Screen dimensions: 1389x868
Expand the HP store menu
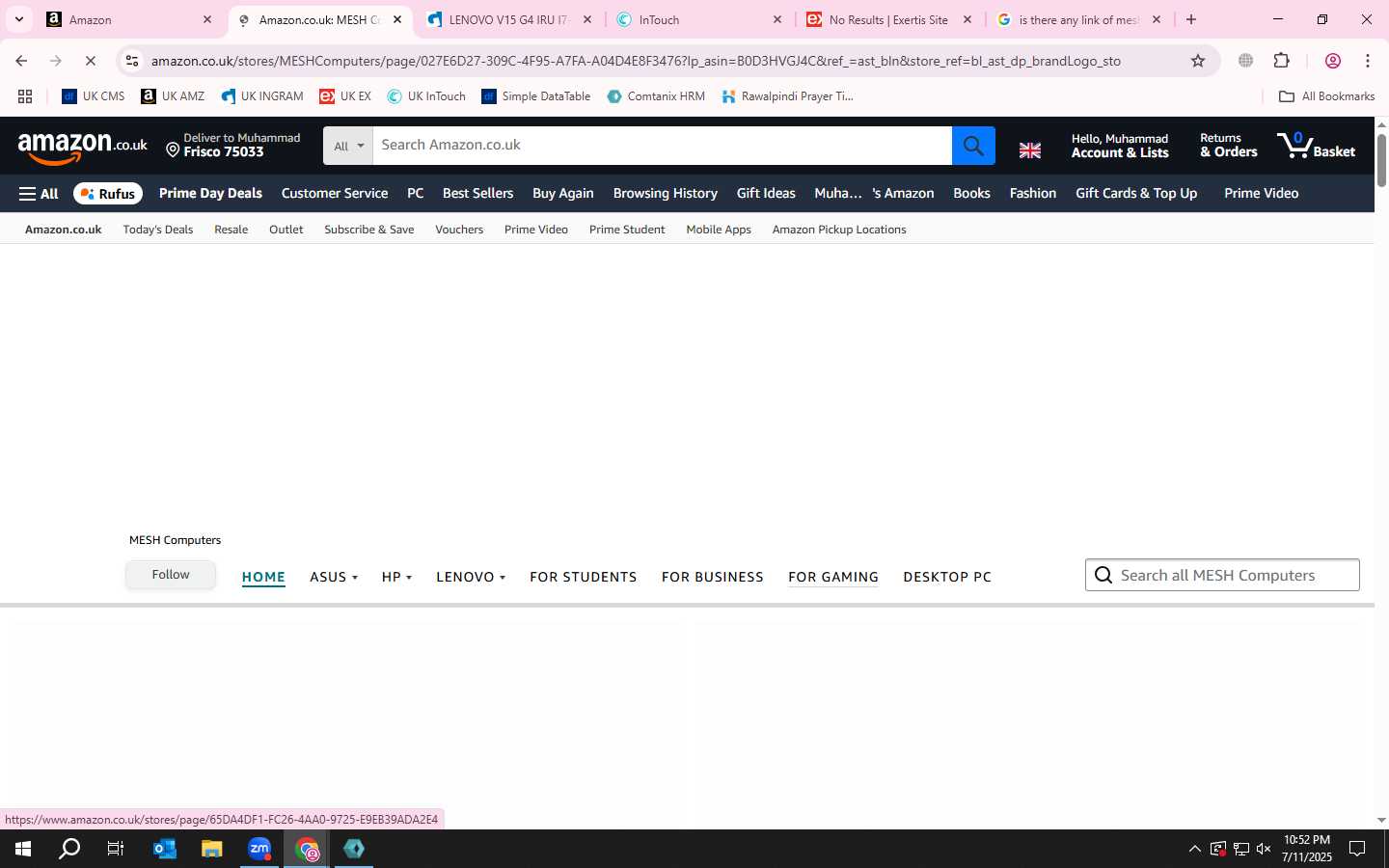click(396, 577)
